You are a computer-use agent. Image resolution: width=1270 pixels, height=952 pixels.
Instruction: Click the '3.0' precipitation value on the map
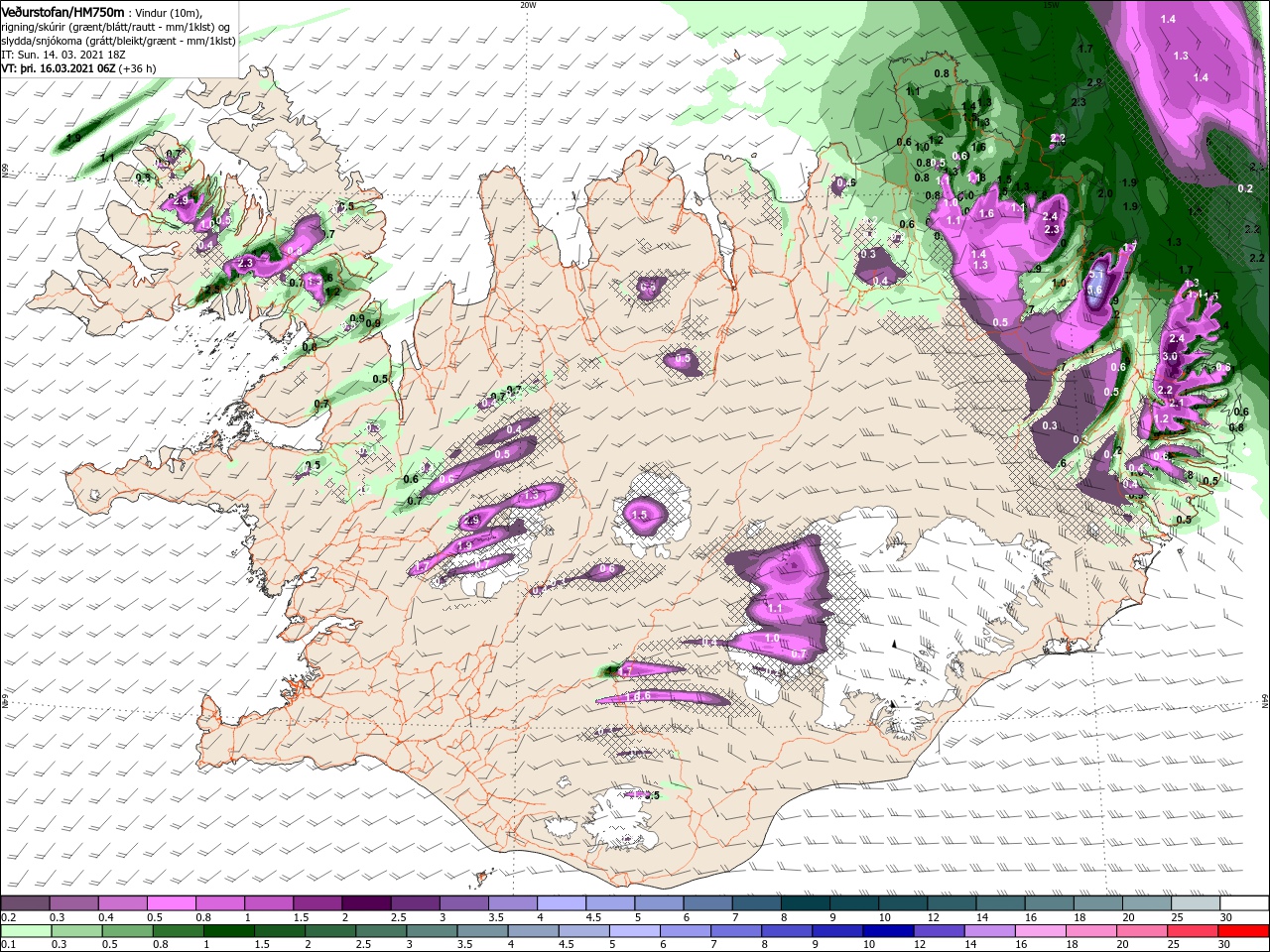[1169, 357]
